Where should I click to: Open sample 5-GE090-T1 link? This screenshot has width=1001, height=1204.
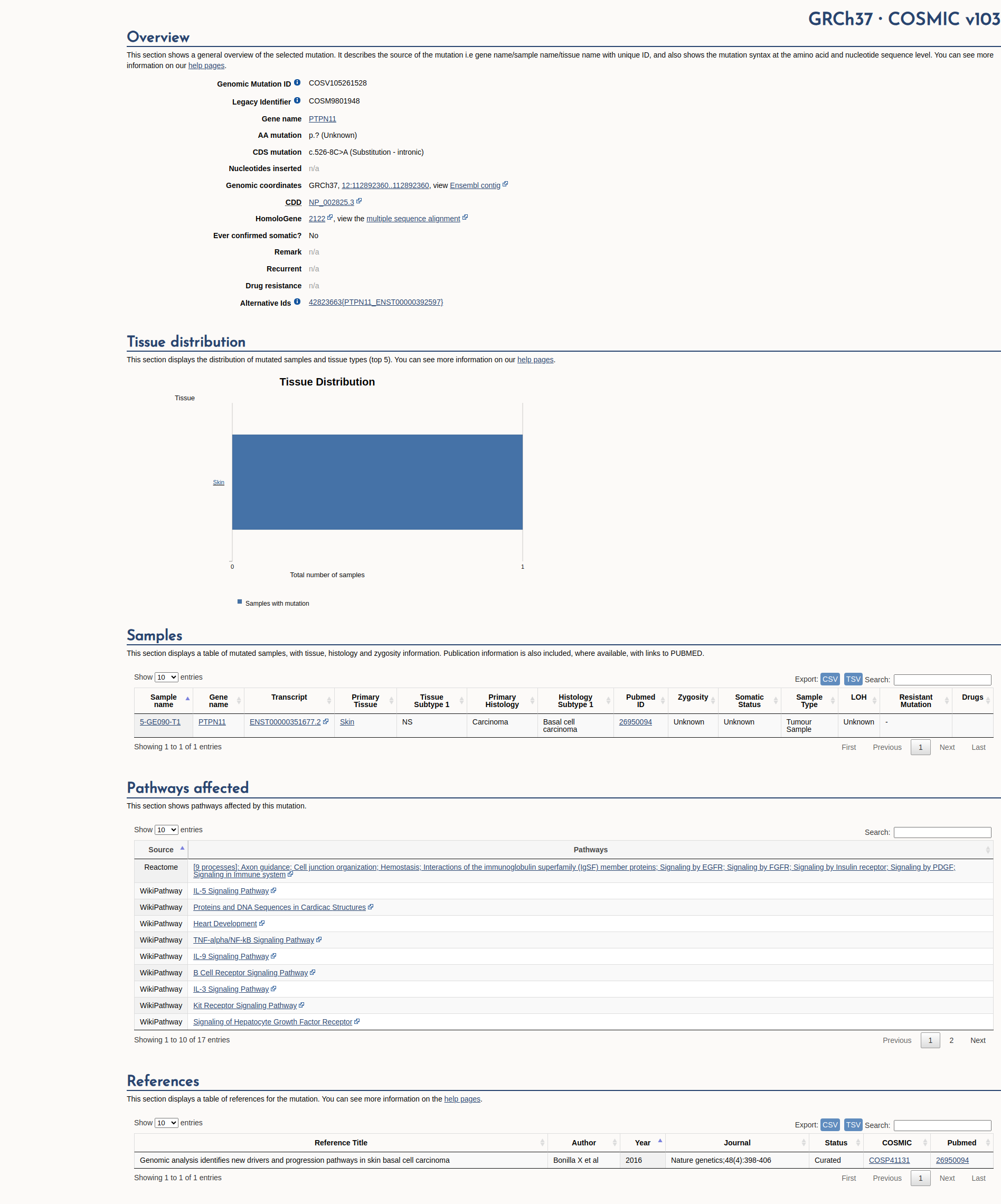click(160, 722)
